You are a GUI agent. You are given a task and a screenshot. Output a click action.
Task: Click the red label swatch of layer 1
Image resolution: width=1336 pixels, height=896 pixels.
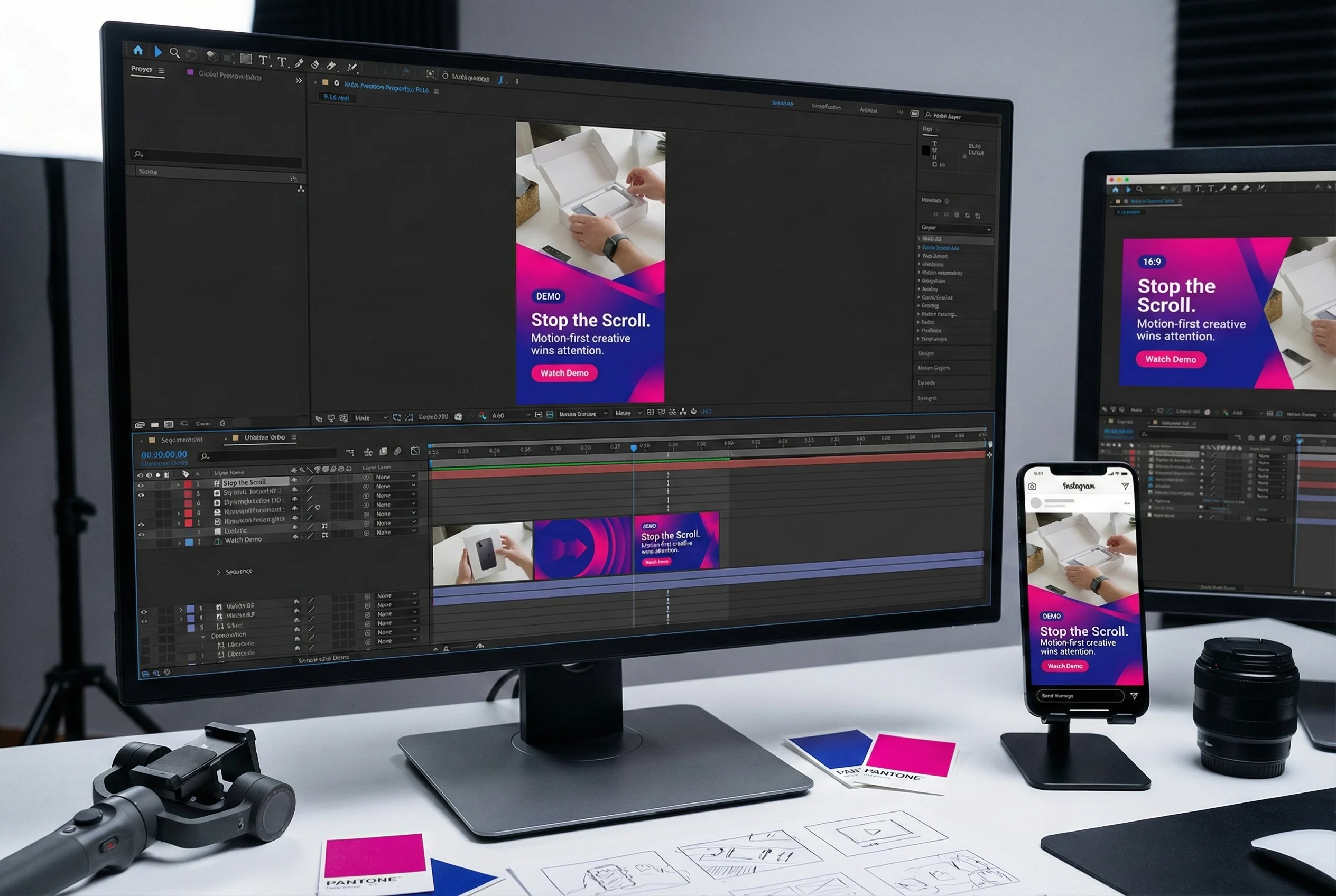pos(188,484)
